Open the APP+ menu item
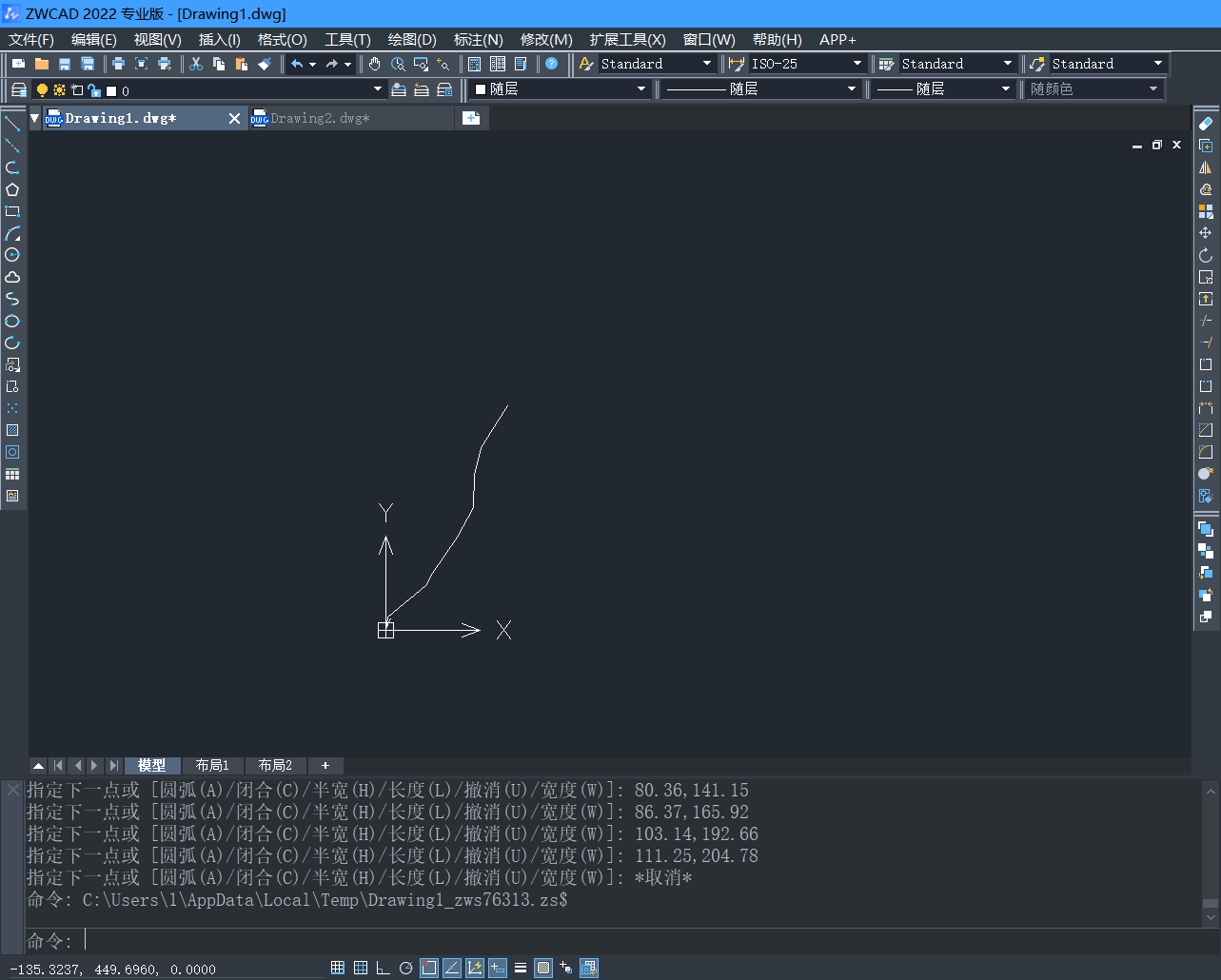Image resolution: width=1221 pixels, height=980 pixels. [837, 39]
